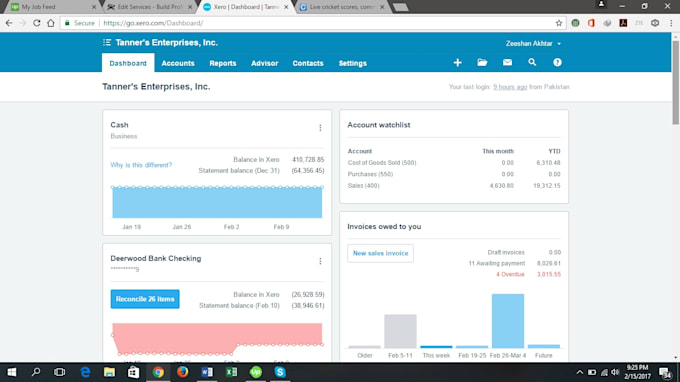Open the Cash widget three-dot menu
Screen dimensions: 680x382
(320, 128)
